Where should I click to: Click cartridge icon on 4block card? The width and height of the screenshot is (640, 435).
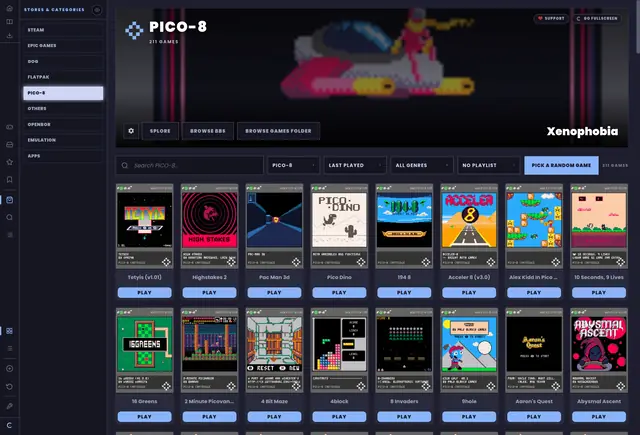[361, 386]
